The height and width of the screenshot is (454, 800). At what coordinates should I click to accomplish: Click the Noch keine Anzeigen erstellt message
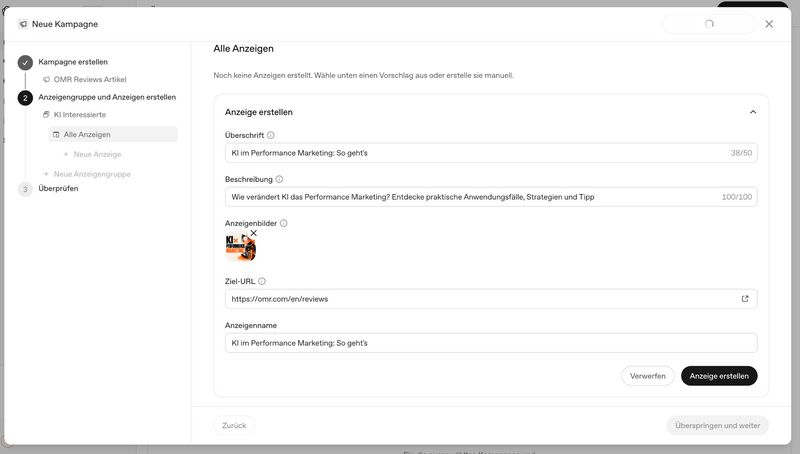pos(363,75)
